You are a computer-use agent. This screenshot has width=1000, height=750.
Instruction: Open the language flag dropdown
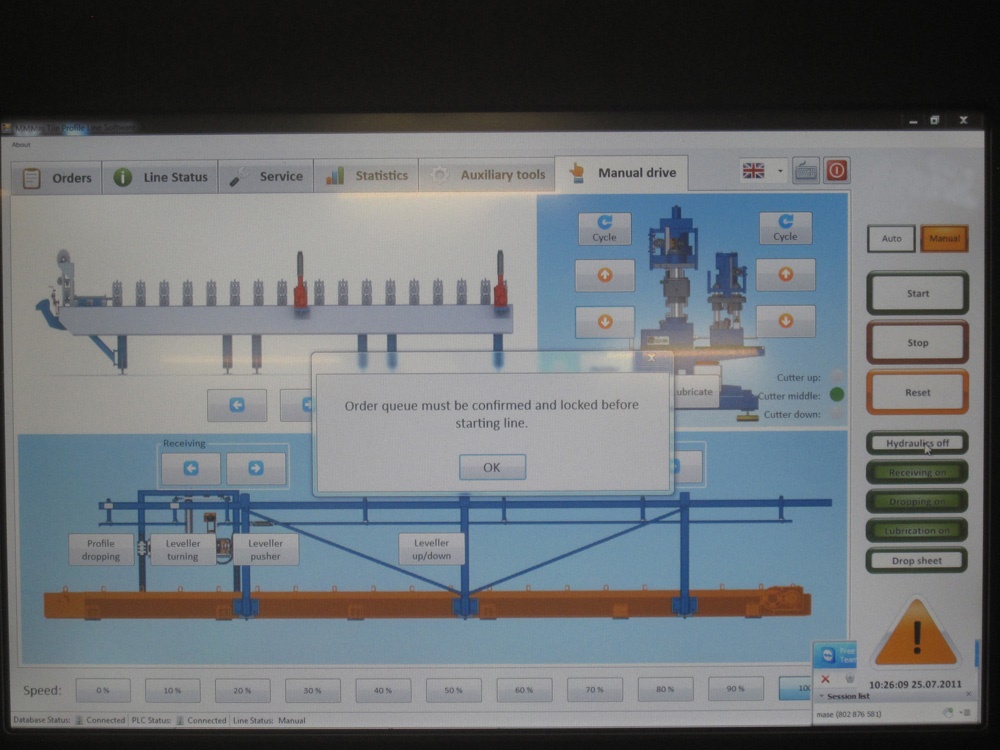[780, 171]
